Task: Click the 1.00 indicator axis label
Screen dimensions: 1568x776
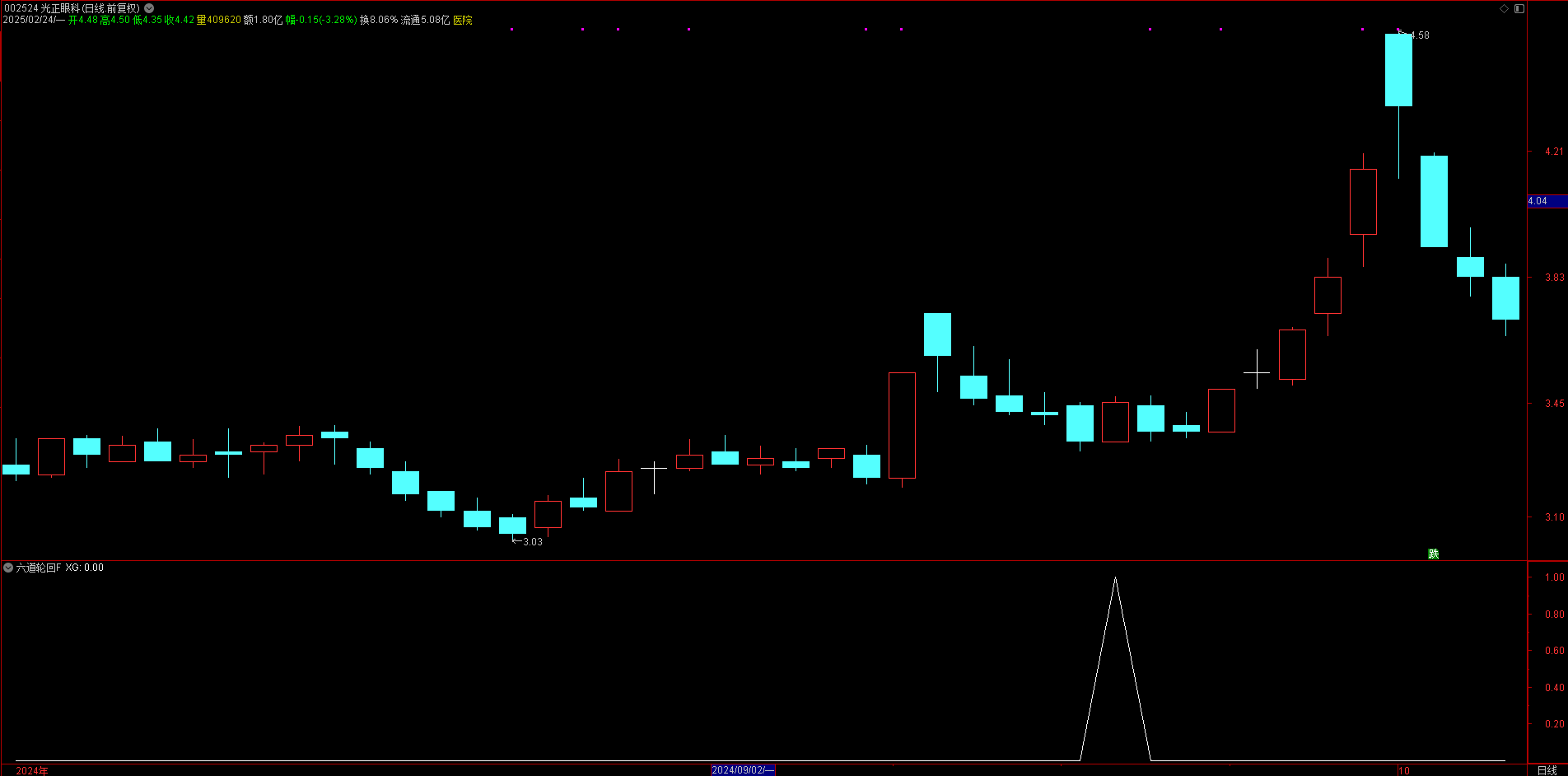Action: 1554,577
